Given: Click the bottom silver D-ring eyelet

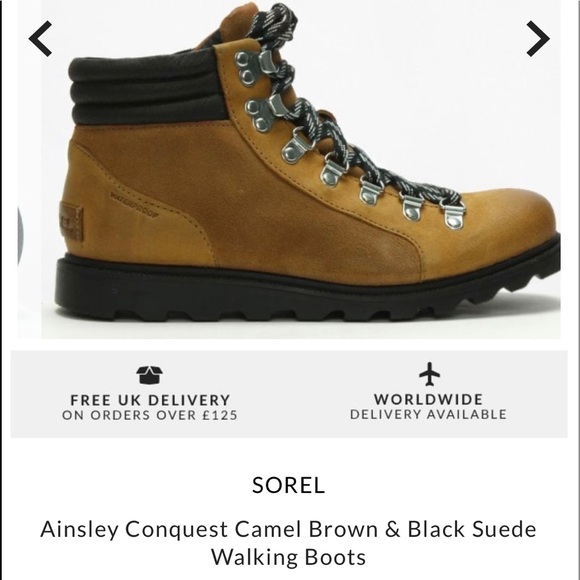Looking at the screenshot, I should pyautogui.click(x=453, y=215).
